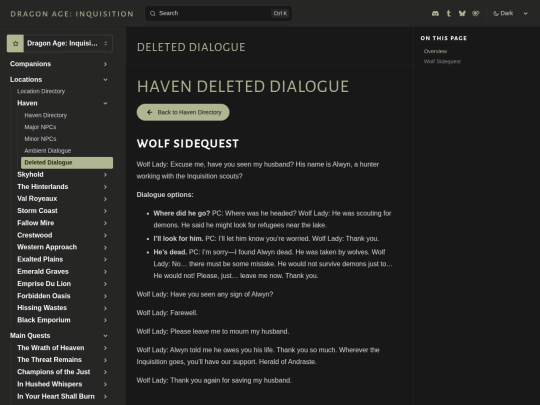Expand the Fallow Mire chevron
Screen dimensions: 540x405
pos(105,223)
